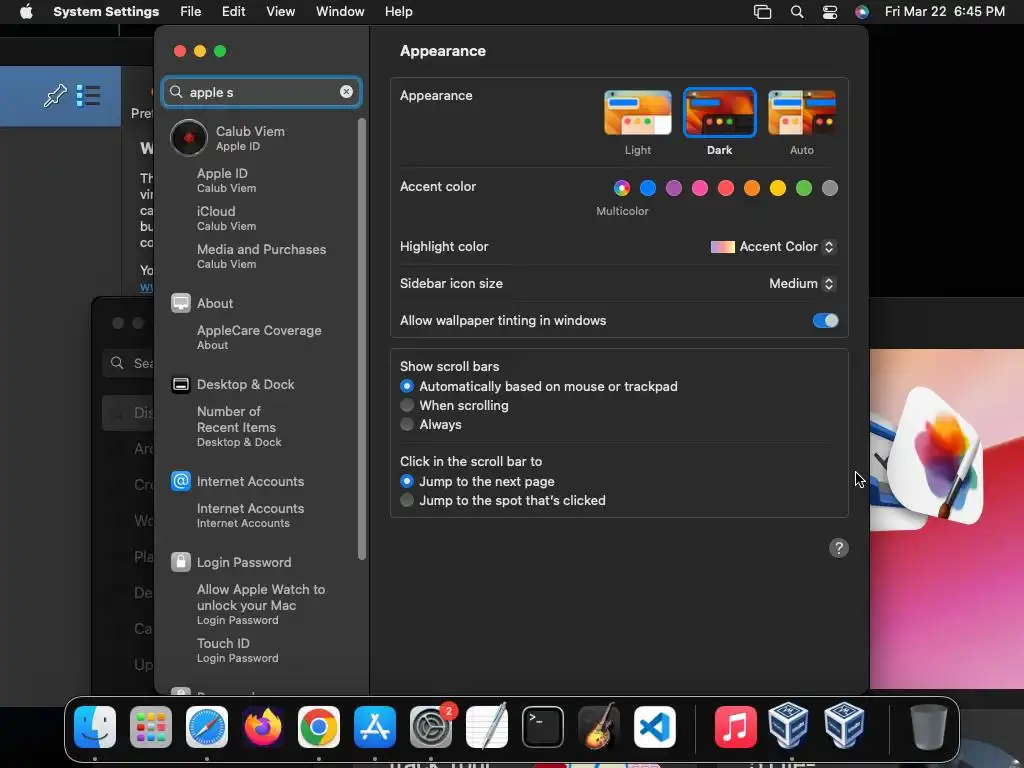Open Allow Apple Watch to unlock result

pyautogui.click(x=261, y=604)
